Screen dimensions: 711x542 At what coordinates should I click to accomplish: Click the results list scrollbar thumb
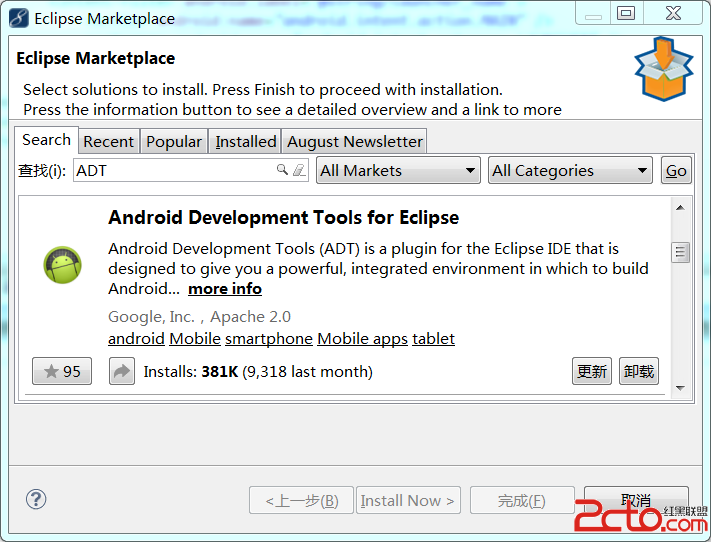click(x=680, y=252)
